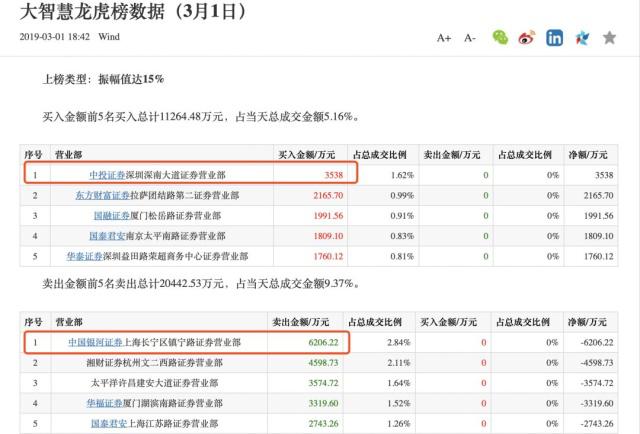
Task: Click the article title 大智慧龙虎榜数据
Action: point(92,11)
